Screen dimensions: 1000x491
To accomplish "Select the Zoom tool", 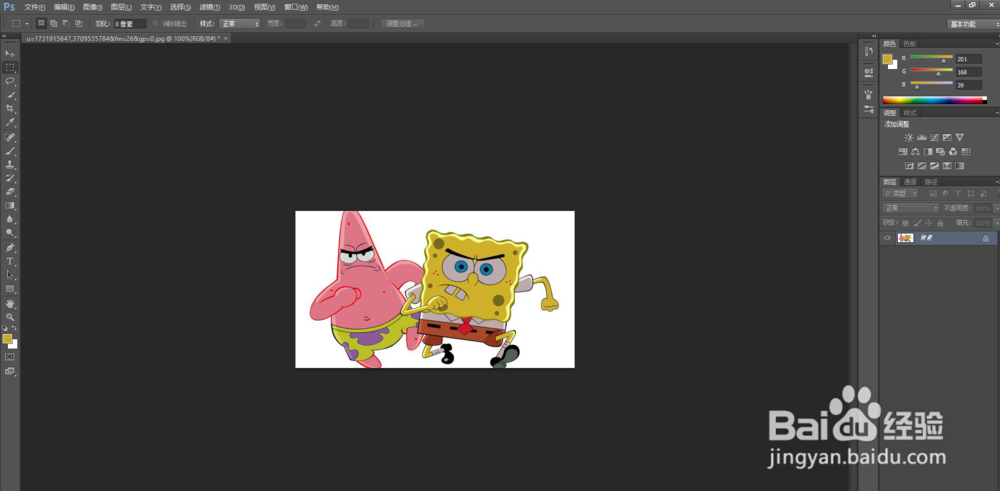I will click(x=10, y=317).
